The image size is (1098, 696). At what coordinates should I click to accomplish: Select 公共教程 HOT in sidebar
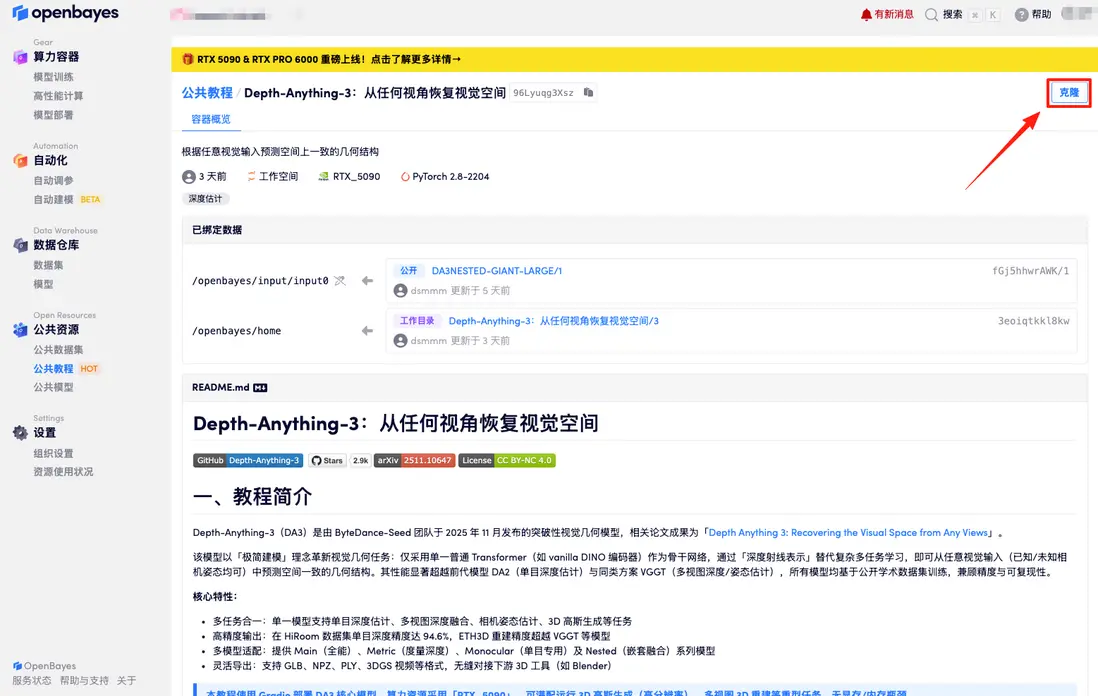pyautogui.click(x=66, y=369)
